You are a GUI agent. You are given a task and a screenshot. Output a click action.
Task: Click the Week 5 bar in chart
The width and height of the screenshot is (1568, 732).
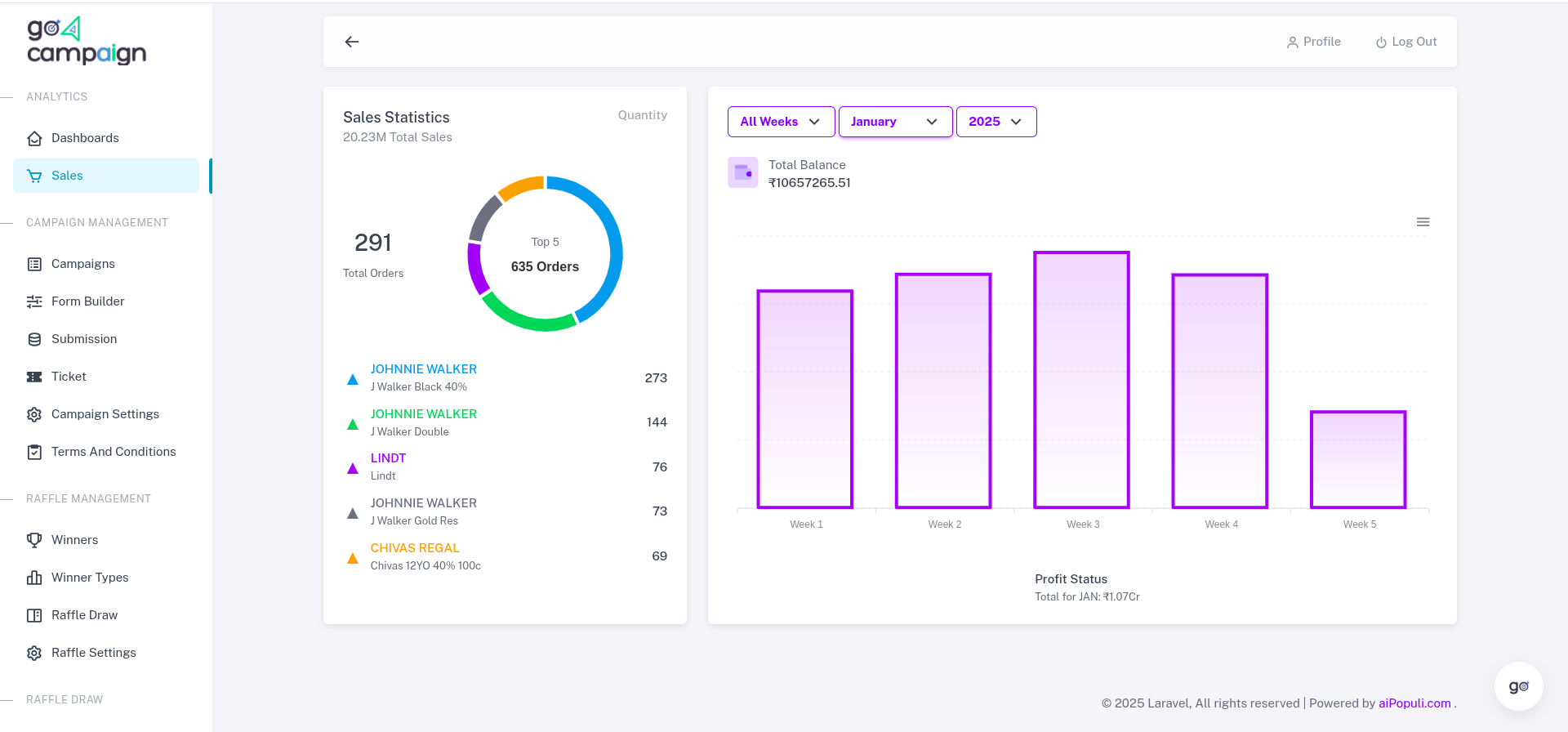coord(1359,460)
